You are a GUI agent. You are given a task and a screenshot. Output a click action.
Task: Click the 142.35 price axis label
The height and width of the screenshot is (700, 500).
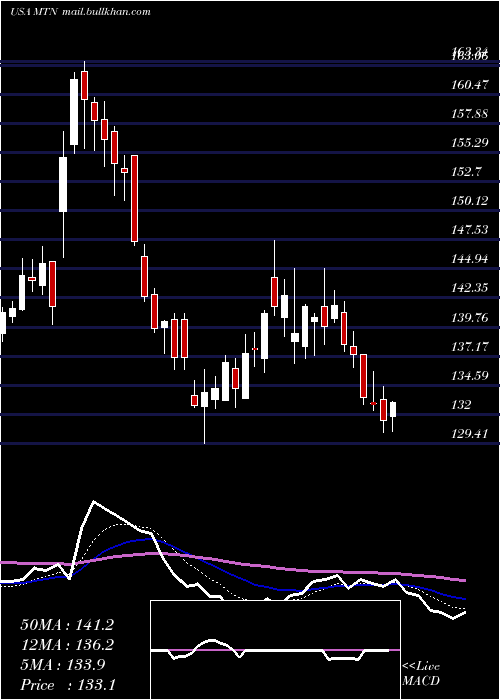470,288
